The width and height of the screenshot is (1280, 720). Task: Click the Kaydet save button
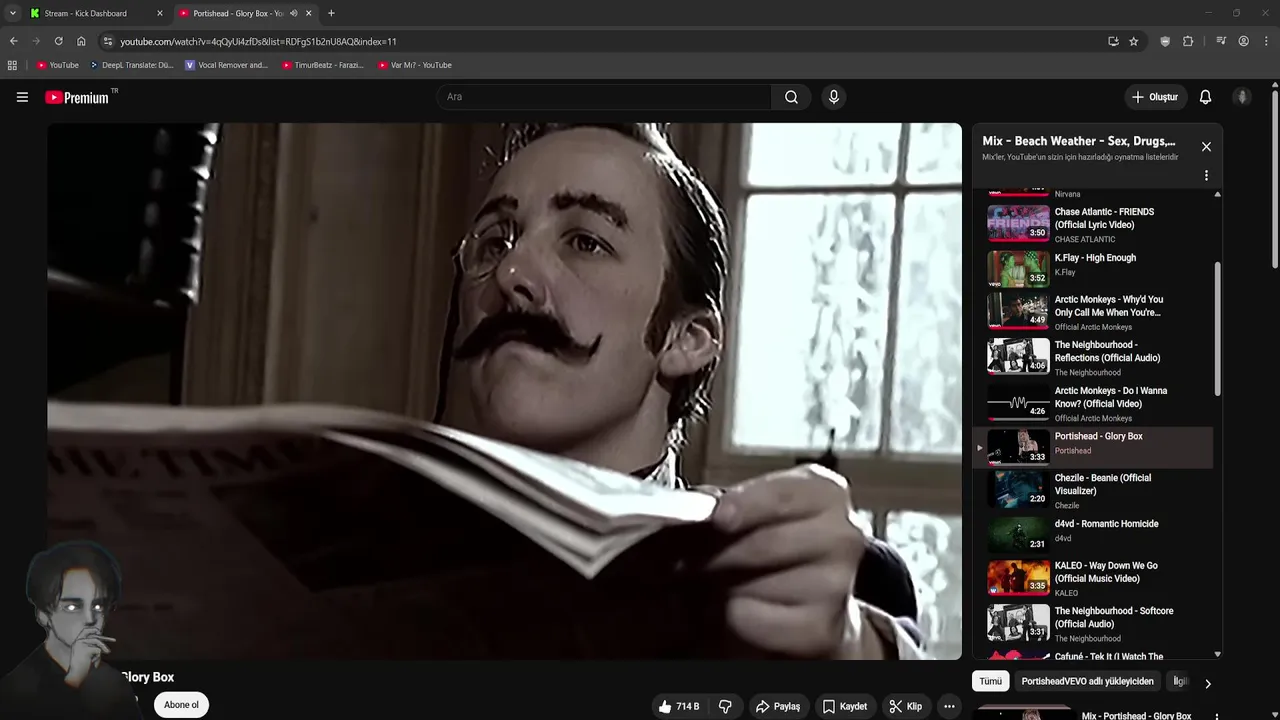845,706
